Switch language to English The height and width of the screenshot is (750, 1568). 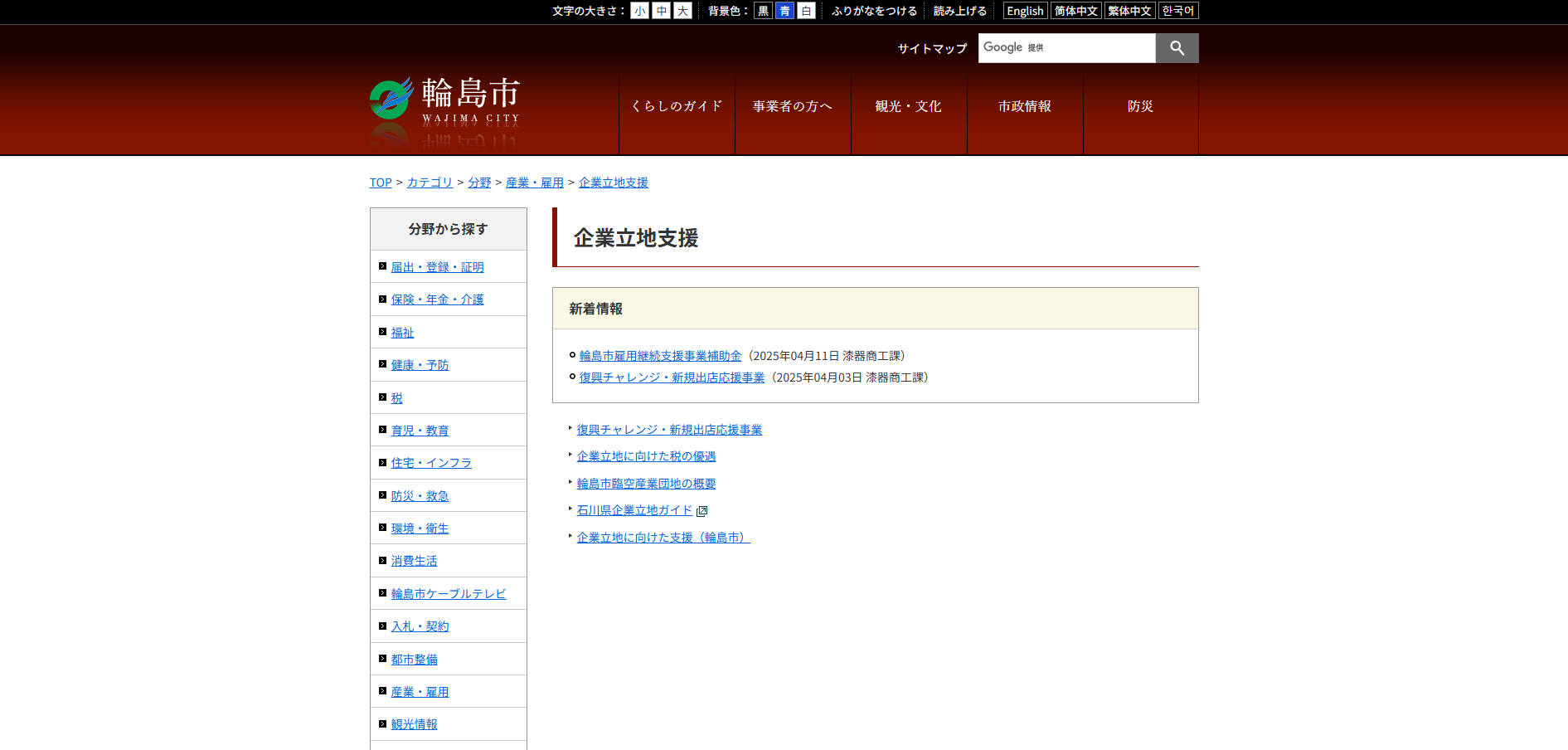point(1025,11)
